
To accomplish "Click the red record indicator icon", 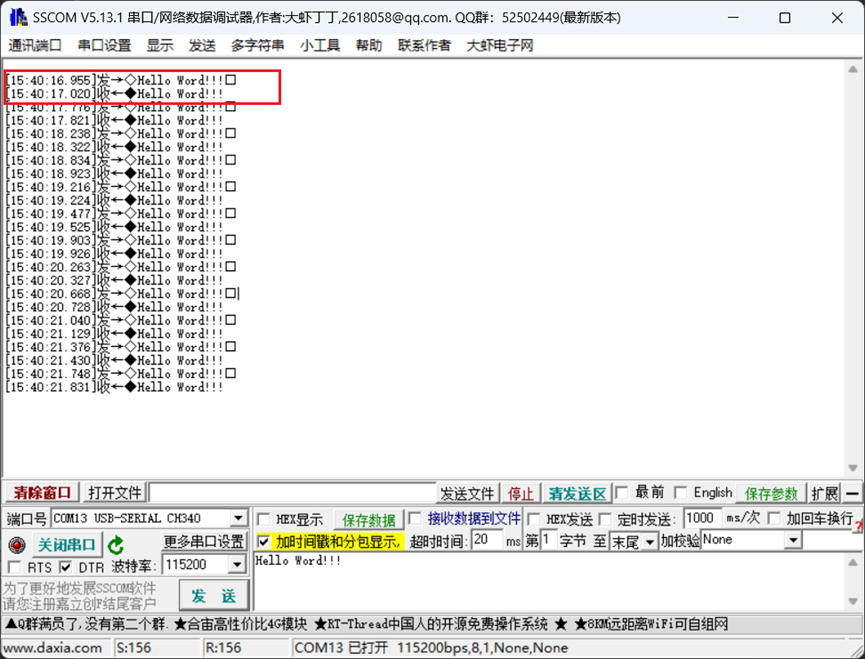I will click(x=16, y=545).
